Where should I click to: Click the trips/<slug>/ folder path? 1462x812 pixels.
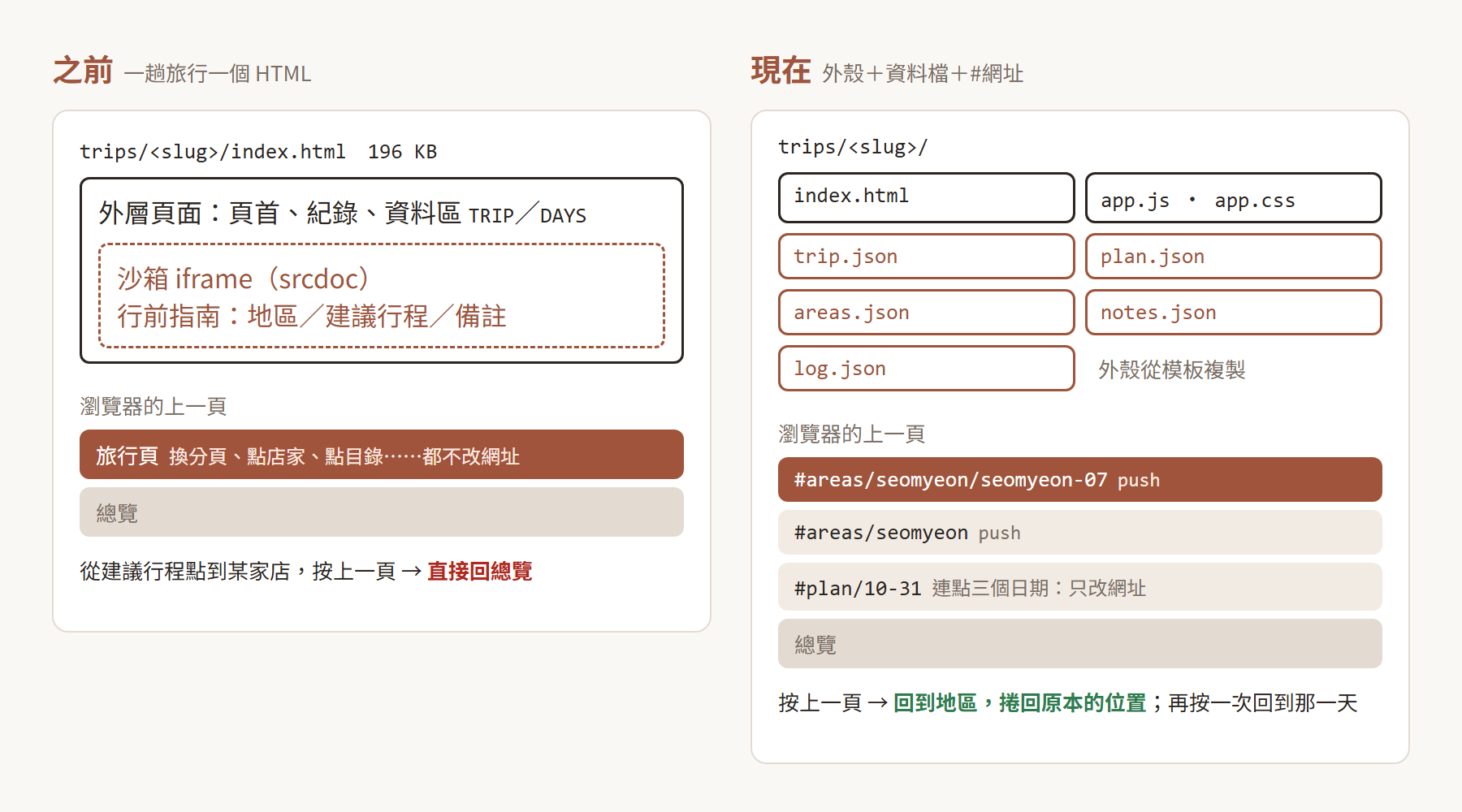click(853, 147)
